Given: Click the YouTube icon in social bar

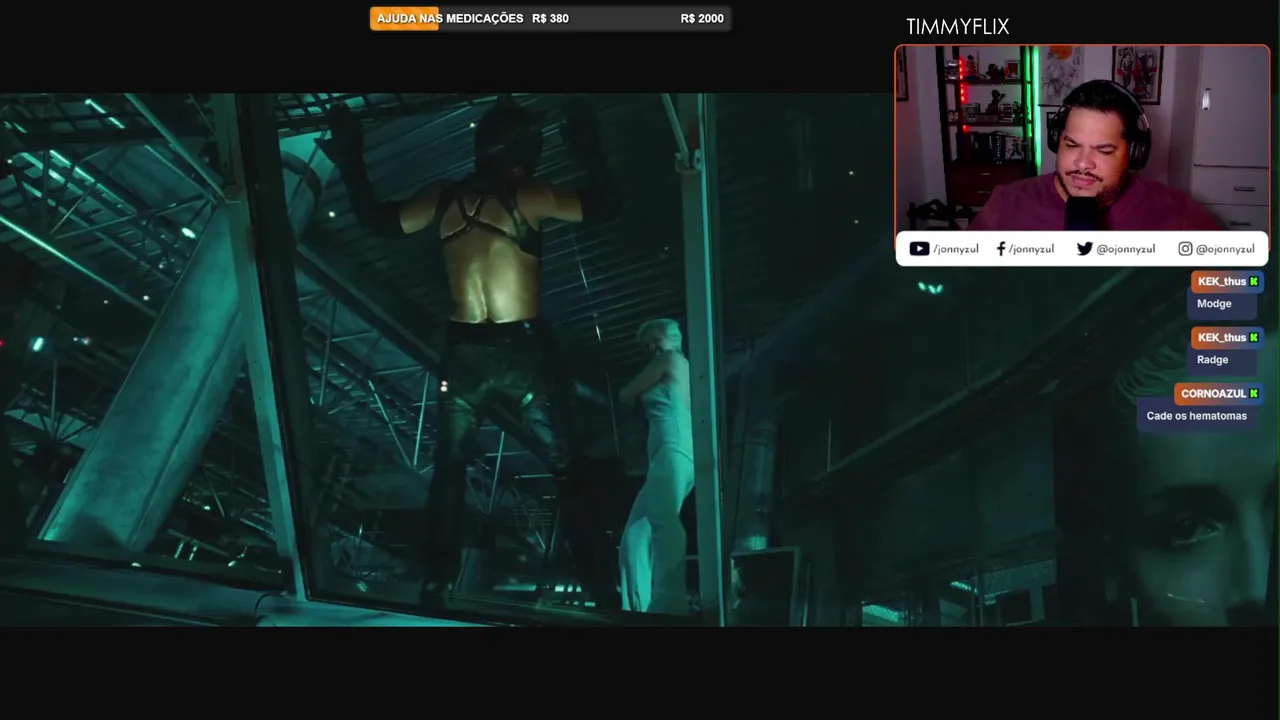Looking at the screenshot, I should coord(919,249).
